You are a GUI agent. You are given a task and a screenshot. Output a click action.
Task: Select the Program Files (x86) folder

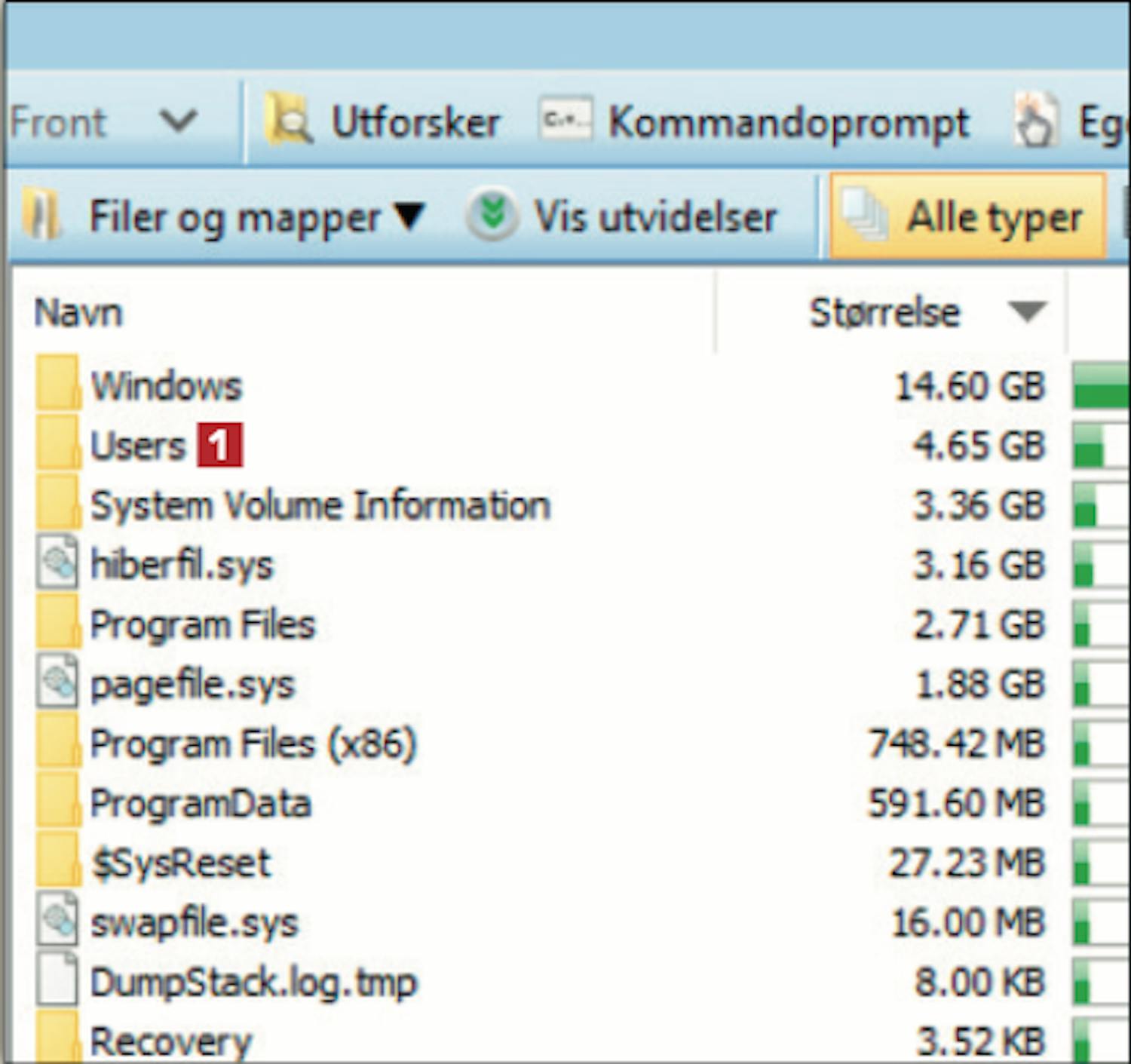tap(253, 744)
